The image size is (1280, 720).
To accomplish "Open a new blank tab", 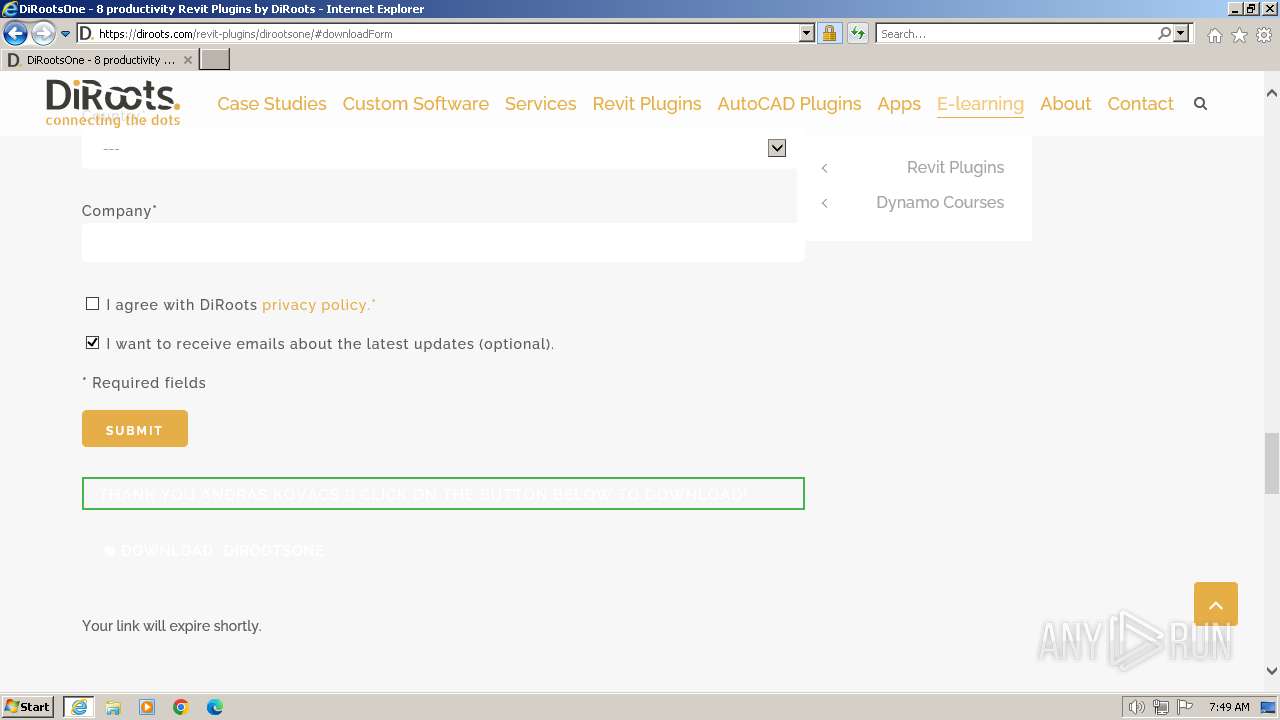I will (215, 60).
